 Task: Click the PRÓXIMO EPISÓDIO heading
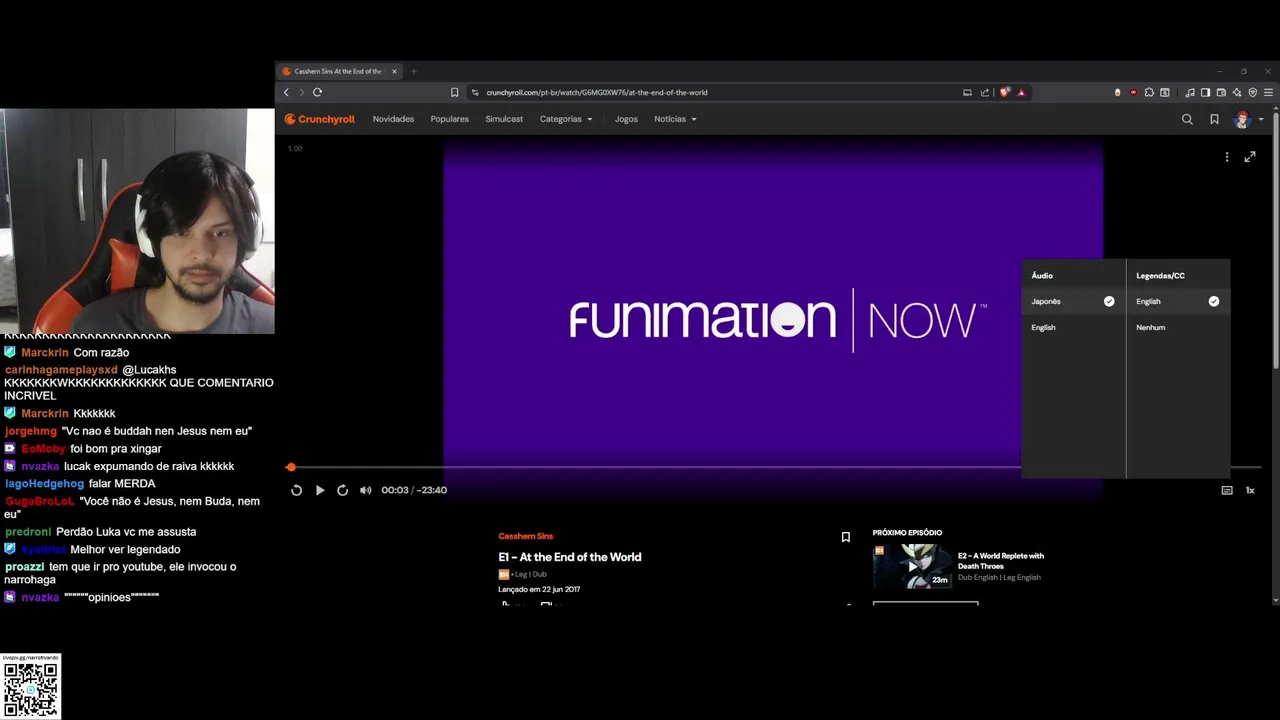pyautogui.click(x=907, y=533)
